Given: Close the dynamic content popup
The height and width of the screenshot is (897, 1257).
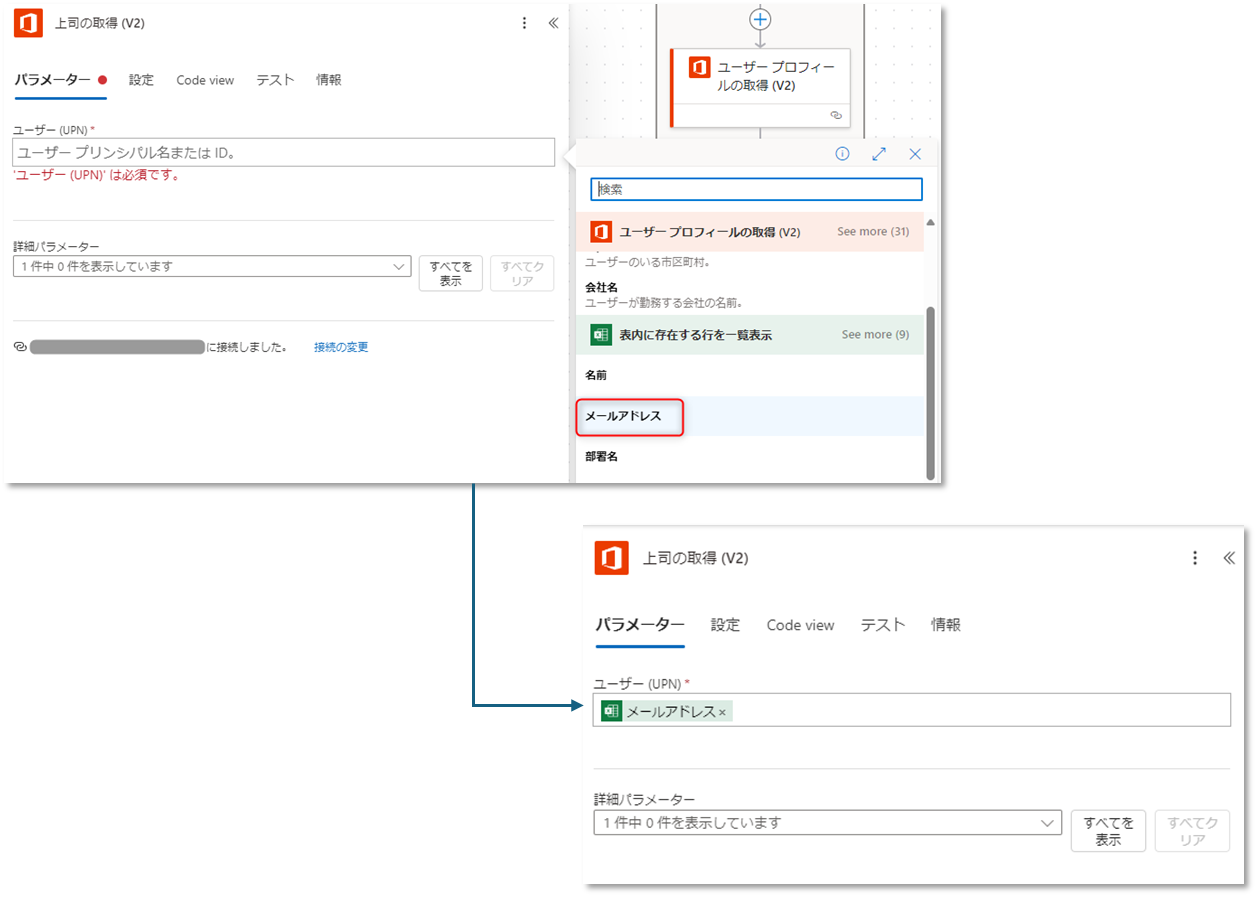Looking at the screenshot, I should (915, 154).
